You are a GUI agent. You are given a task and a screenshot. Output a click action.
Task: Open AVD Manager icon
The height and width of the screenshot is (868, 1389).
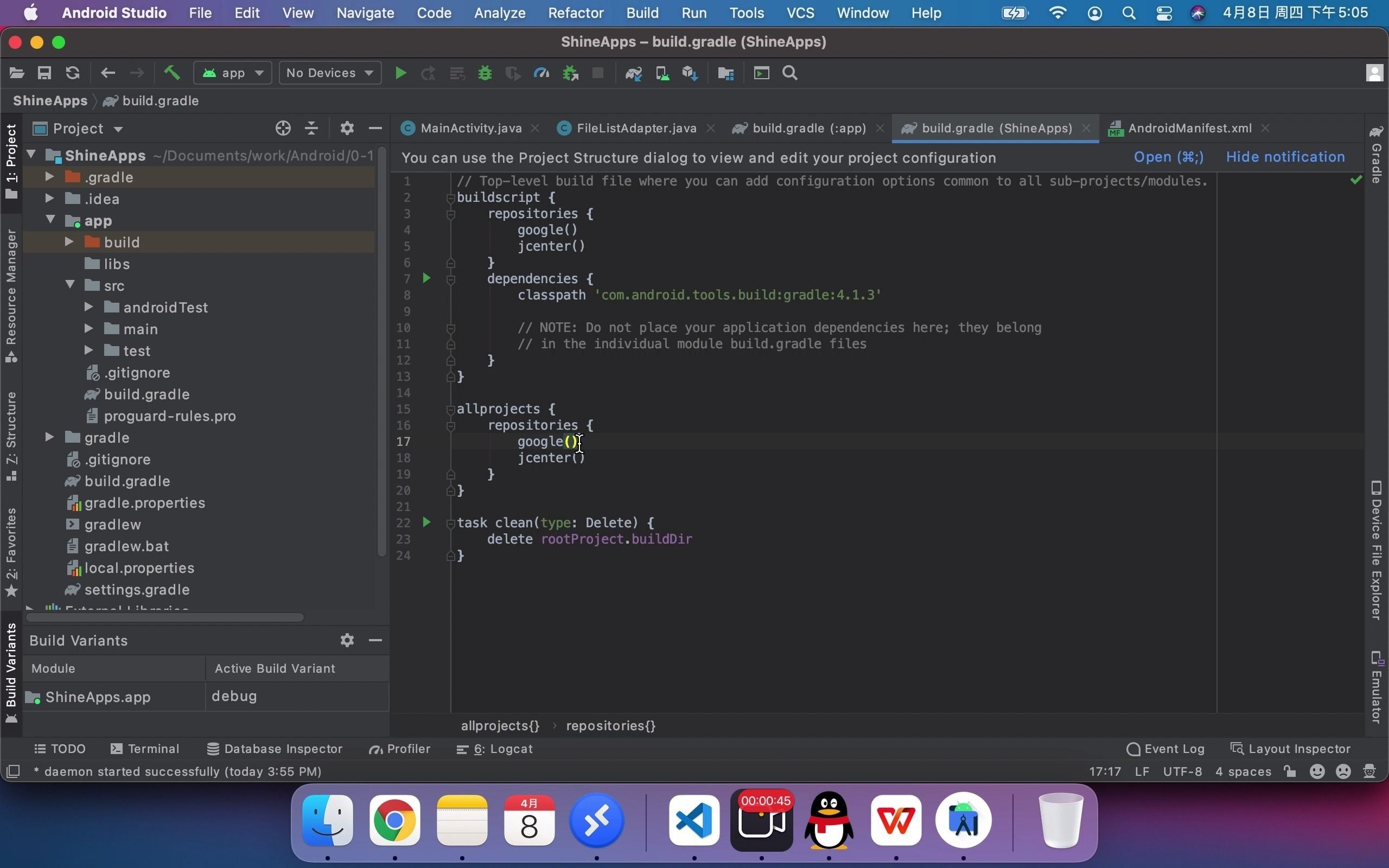pos(662,73)
